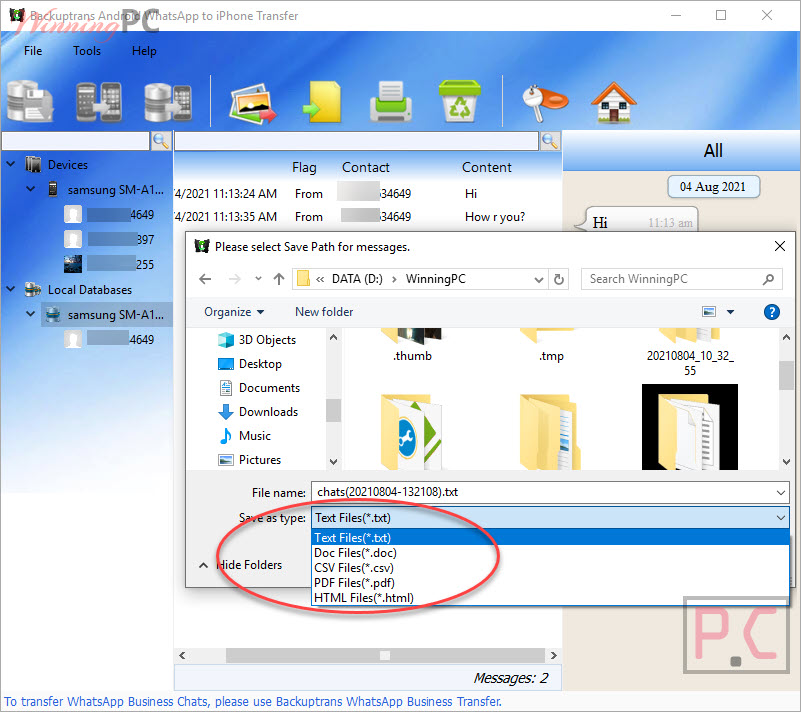Select contact ending 397 under Devices
801x712 pixels.
pyautogui.click(x=110, y=239)
